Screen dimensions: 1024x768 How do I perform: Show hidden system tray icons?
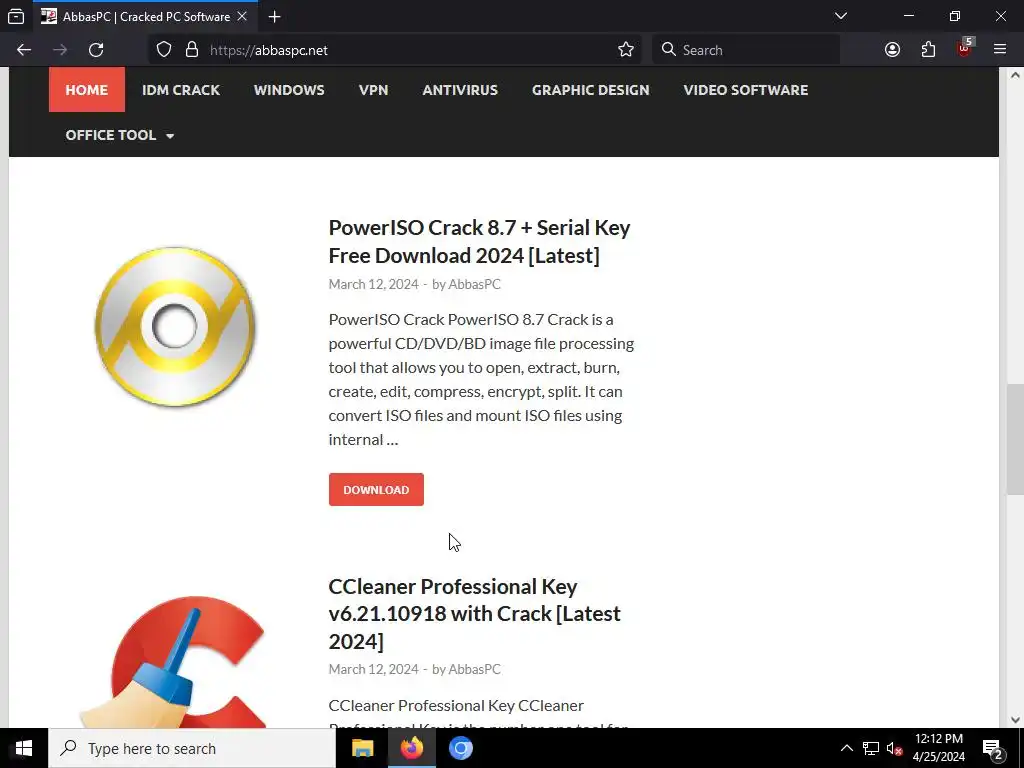coord(846,748)
